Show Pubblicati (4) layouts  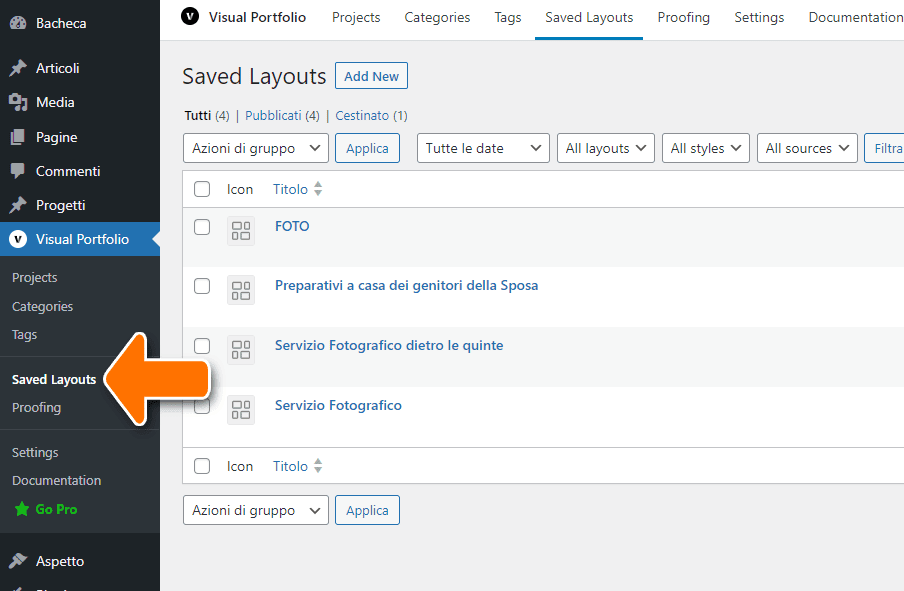[x=282, y=115]
